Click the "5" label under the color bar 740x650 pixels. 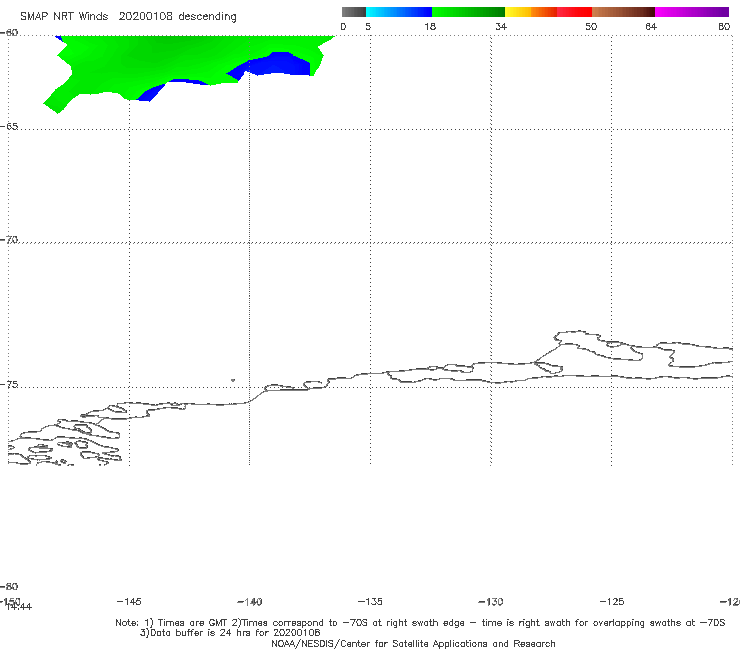(x=368, y=26)
